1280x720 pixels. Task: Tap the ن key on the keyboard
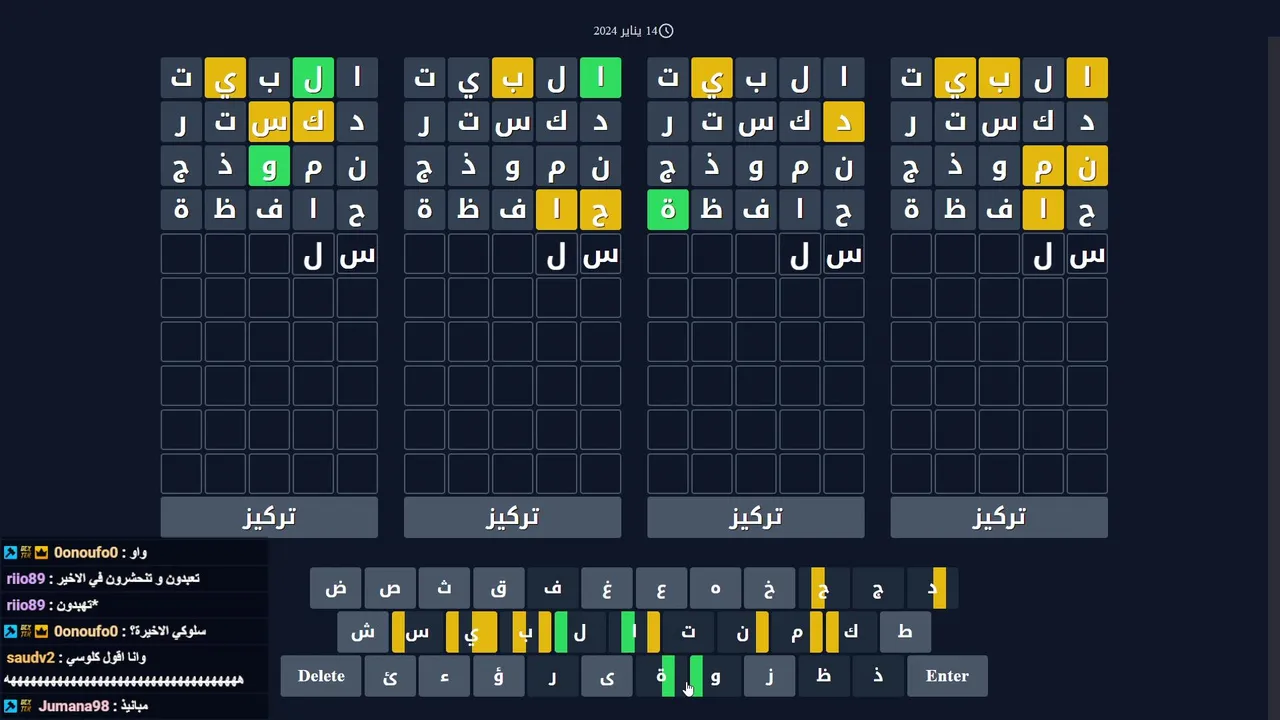742,632
